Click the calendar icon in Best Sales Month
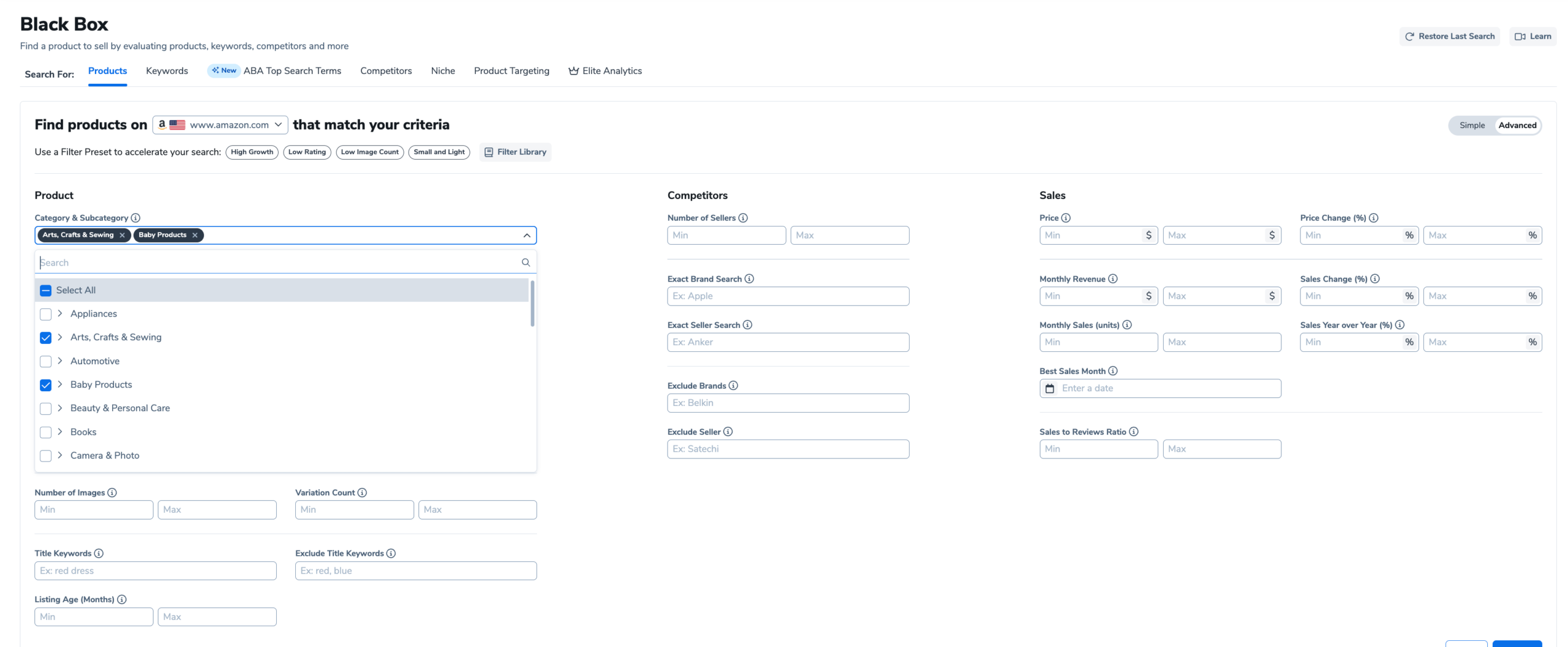Image resolution: width=1568 pixels, height=647 pixels. point(1050,389)
